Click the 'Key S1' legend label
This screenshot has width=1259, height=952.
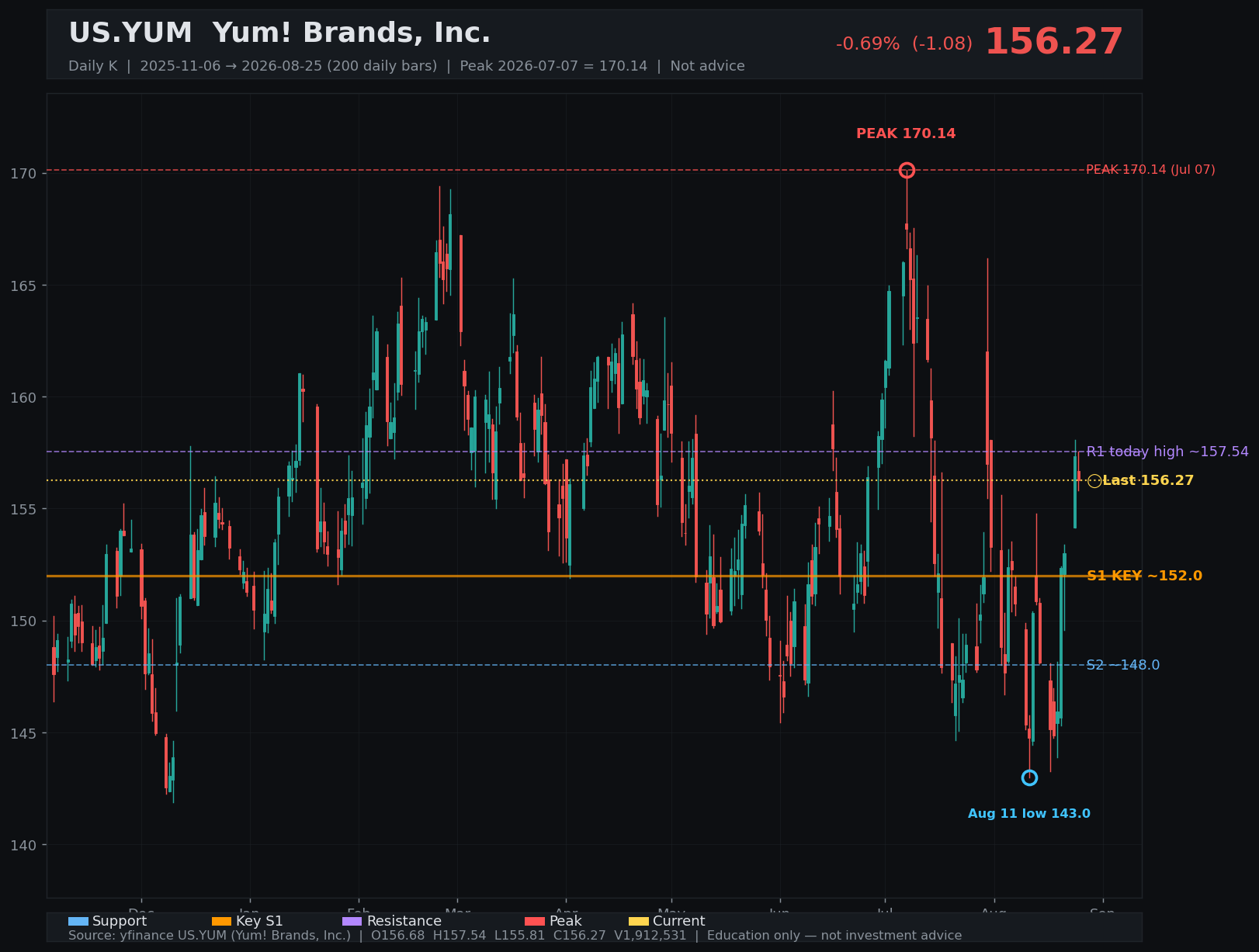(259, 921)
